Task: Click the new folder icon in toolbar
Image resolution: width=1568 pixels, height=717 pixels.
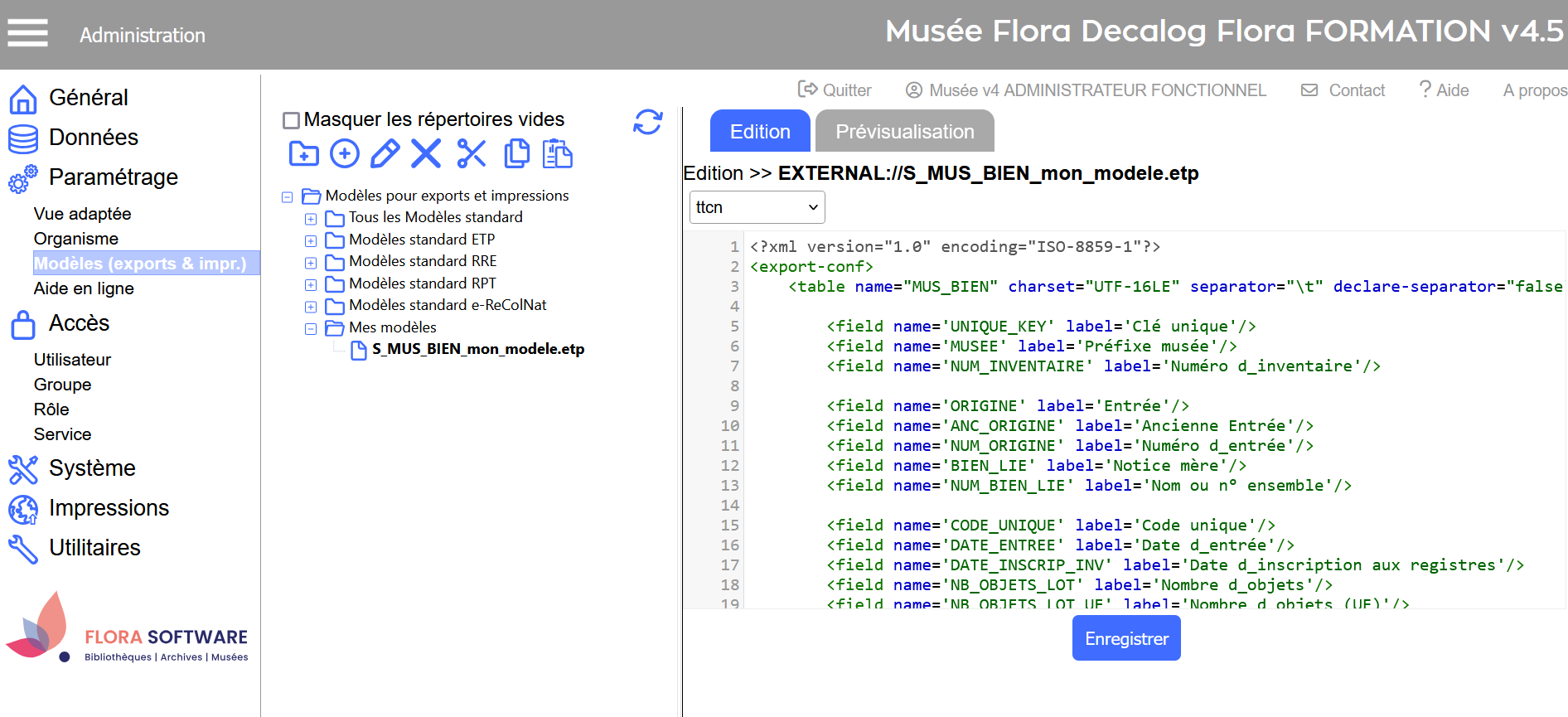Action: [303, 154]
